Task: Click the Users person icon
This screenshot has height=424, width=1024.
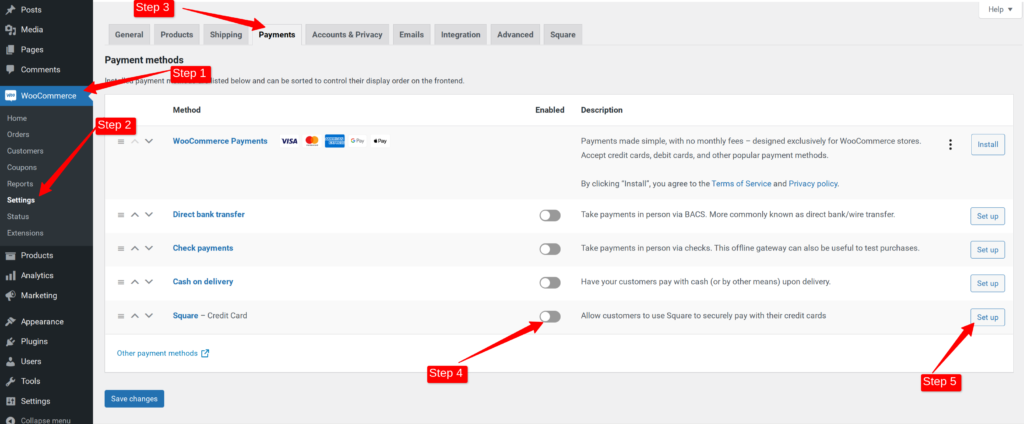Action: pyautogui.click(x=10, y=361)
